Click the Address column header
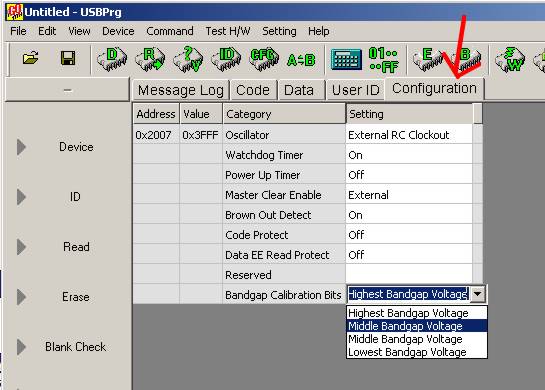Screen dimensions: 545x390 pyautogui.click(x=156, y=114)
